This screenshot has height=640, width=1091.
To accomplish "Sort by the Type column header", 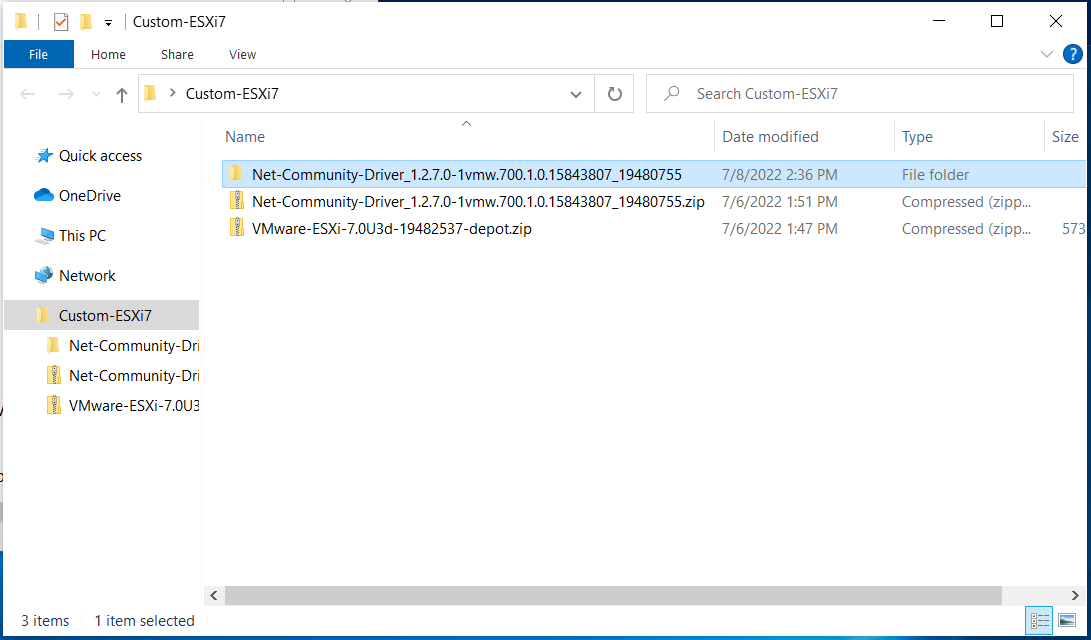I will pos(917,137).
